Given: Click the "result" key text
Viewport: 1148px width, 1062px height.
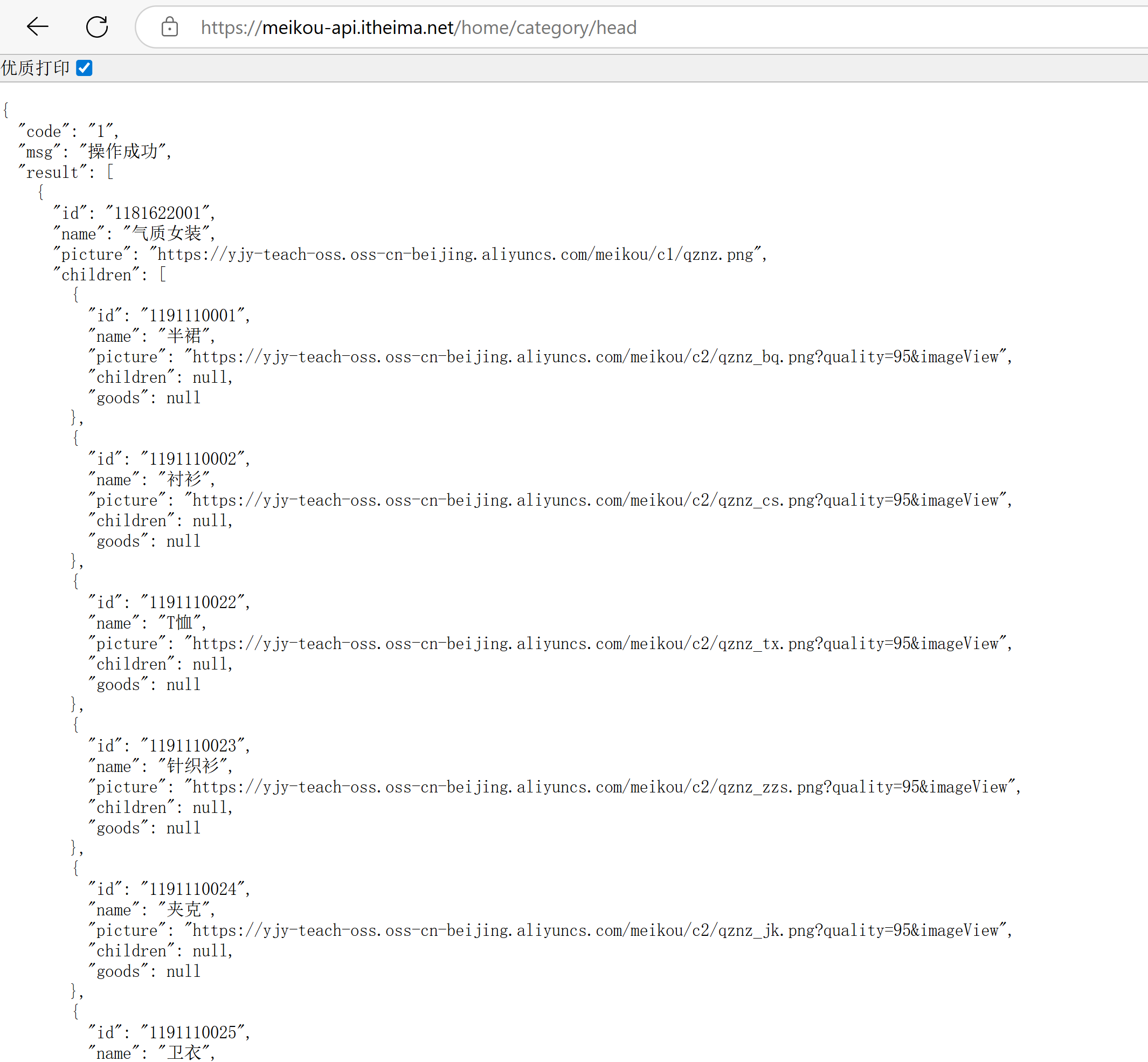Looking at the screenshot, I should tap(52, 173).
